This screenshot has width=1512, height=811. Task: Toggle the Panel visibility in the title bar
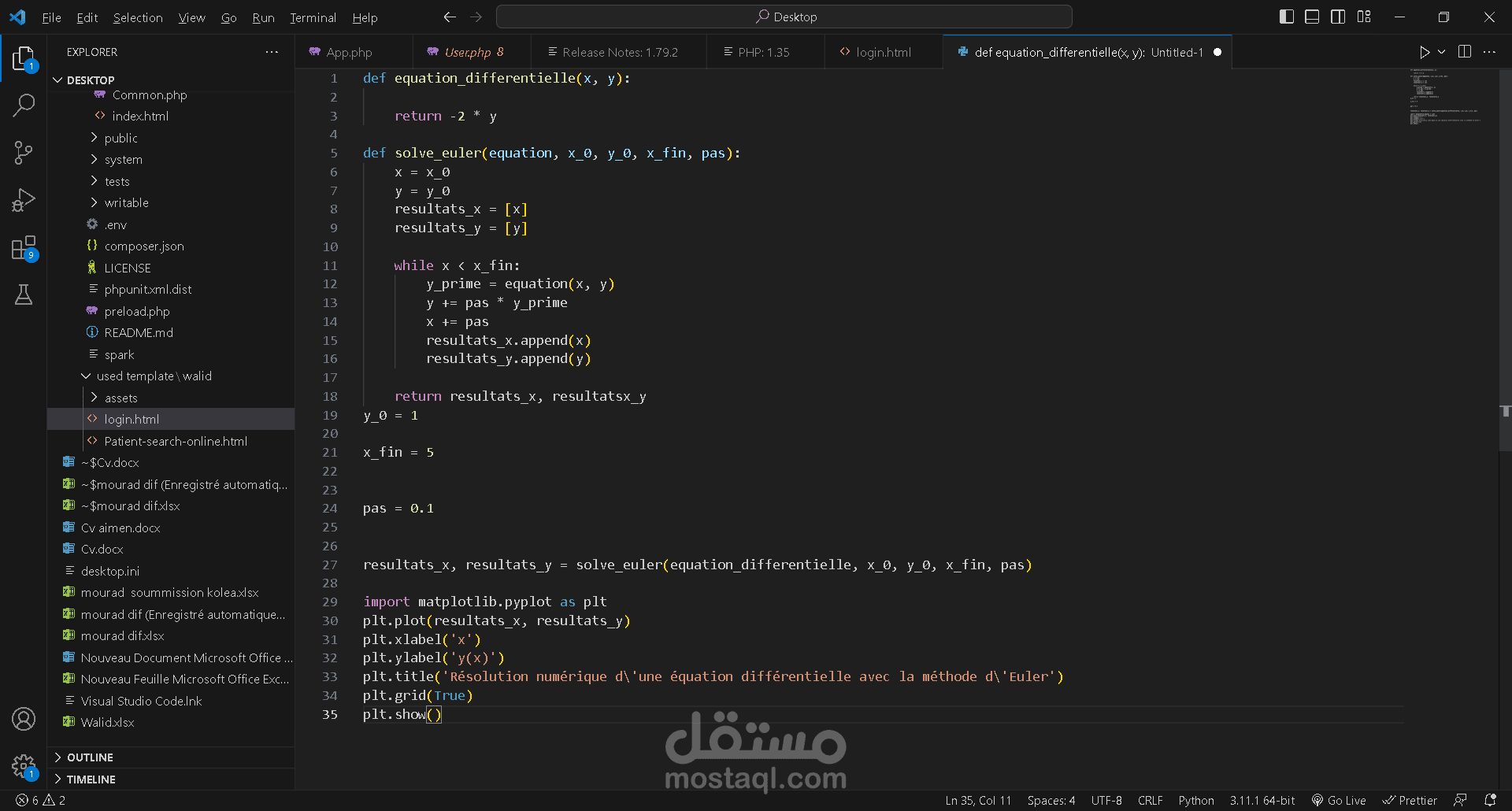(x=1311, y=16)
